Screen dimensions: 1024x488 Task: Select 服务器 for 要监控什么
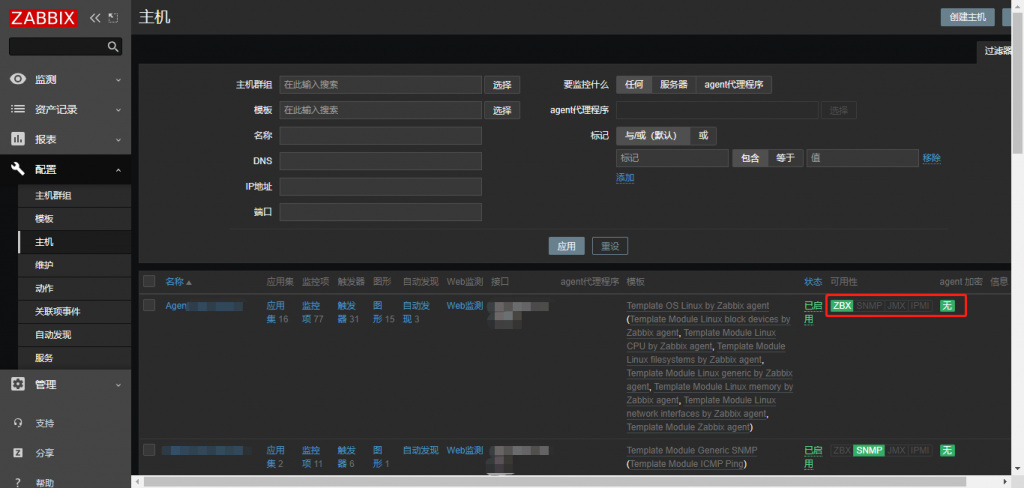pyautogui.click(x=673, y=84)
